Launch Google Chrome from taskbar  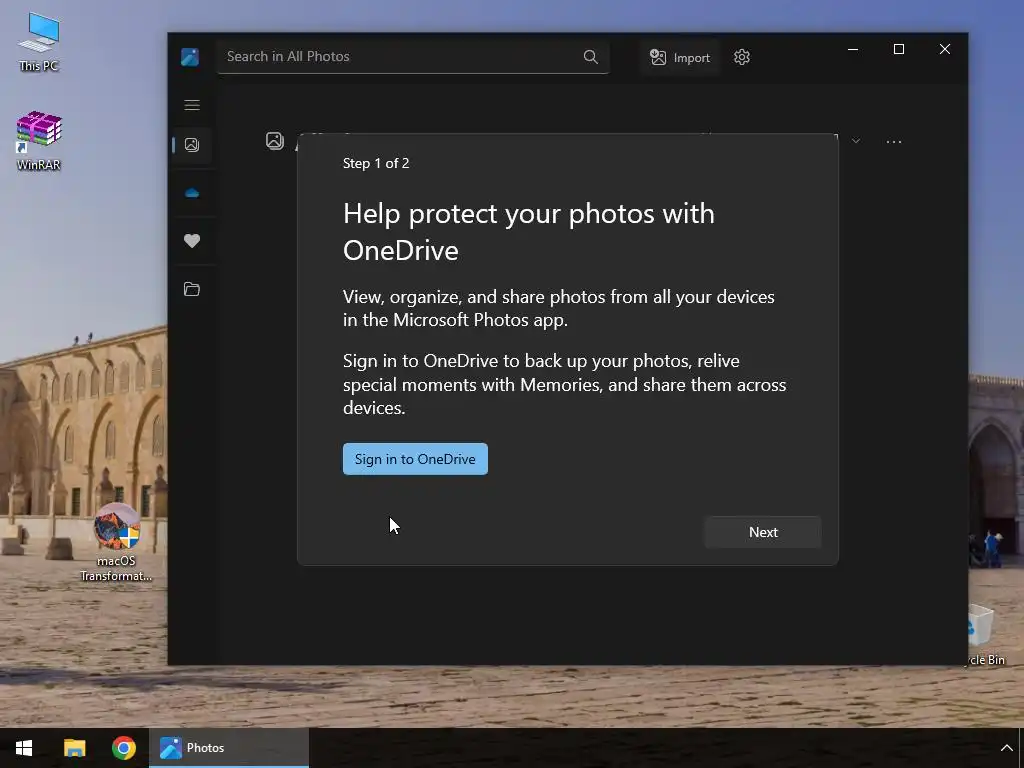pos(123,748)
